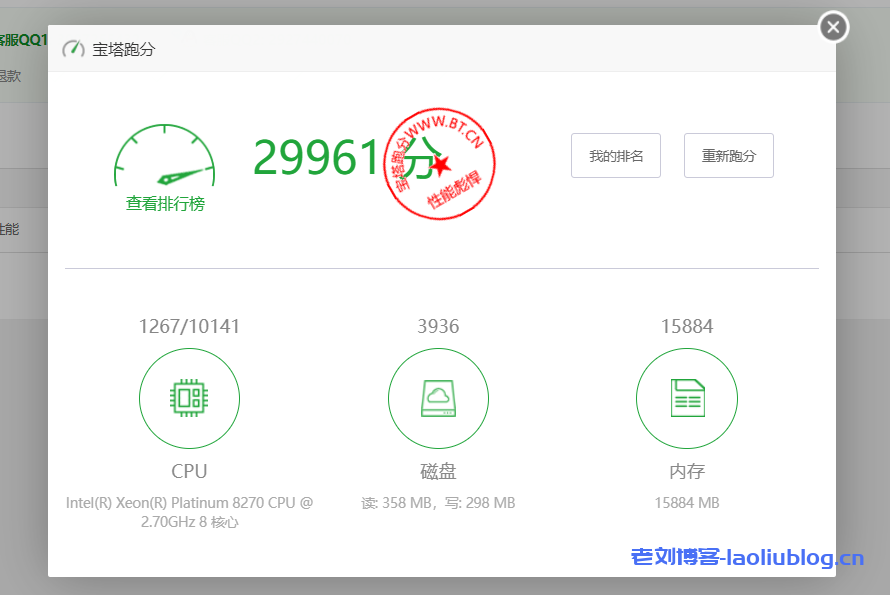Click the 磁盘 label
Viewport: 890px width, 595px height.
438,471
